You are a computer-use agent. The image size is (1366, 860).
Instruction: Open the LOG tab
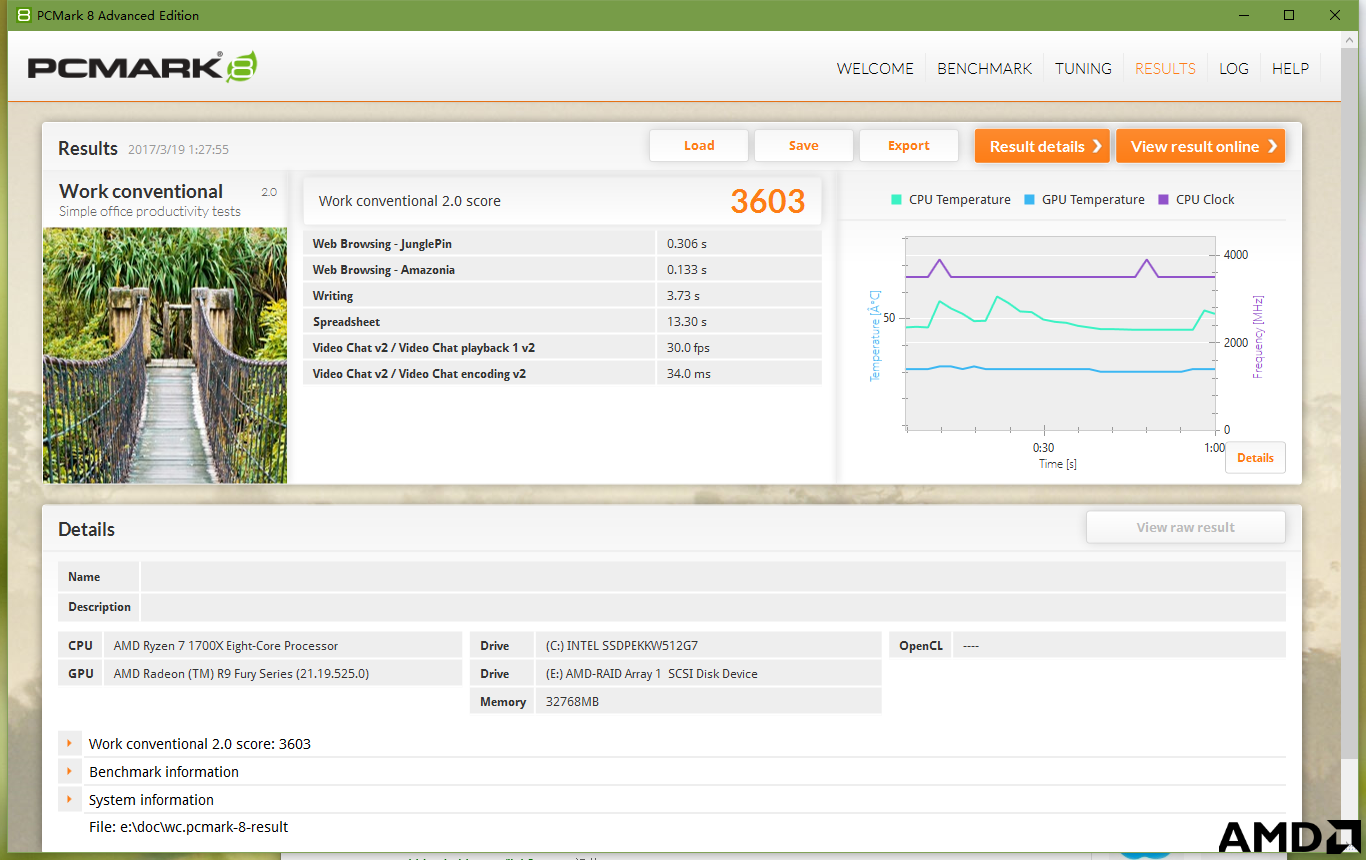(x=1234, y=69)
